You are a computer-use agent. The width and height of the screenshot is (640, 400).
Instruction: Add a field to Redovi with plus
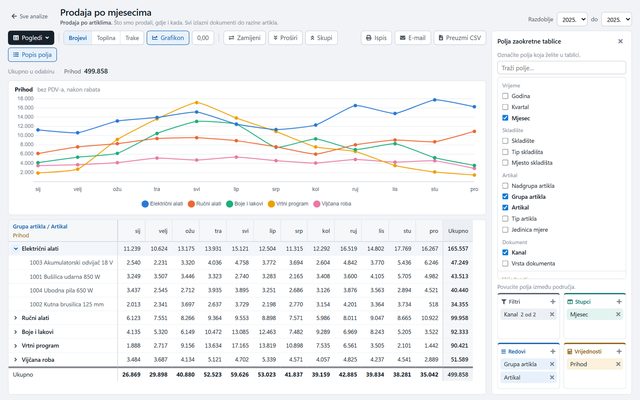coord(553,351)
